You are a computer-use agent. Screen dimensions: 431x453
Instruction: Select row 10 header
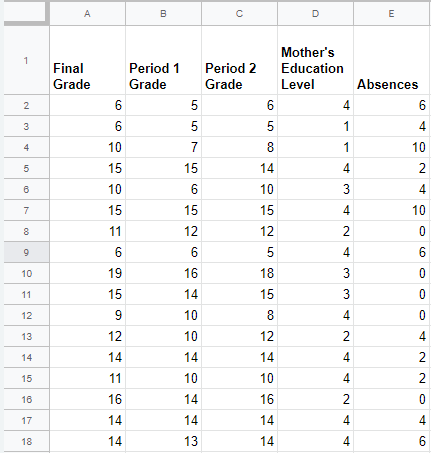click(x=26, y=273)
